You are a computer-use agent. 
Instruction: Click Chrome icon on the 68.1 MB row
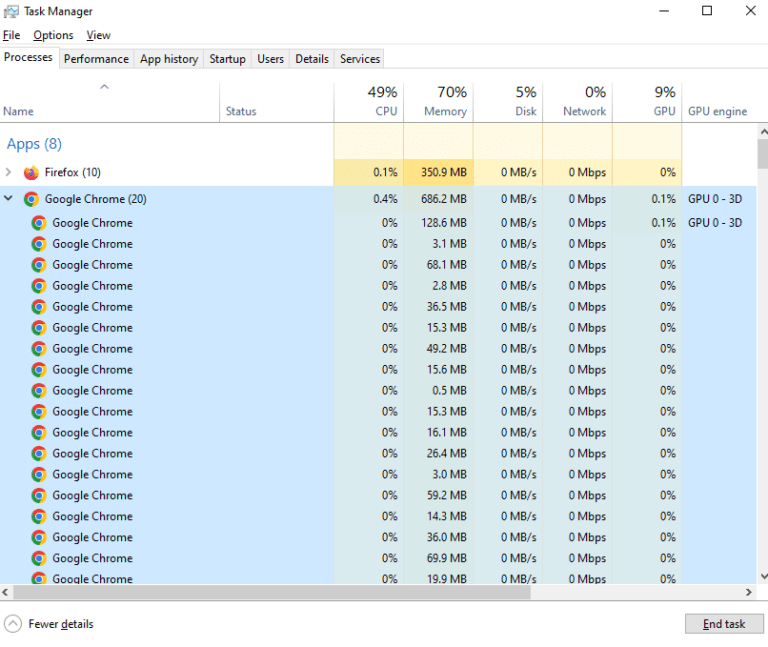(x=39, y=265)
